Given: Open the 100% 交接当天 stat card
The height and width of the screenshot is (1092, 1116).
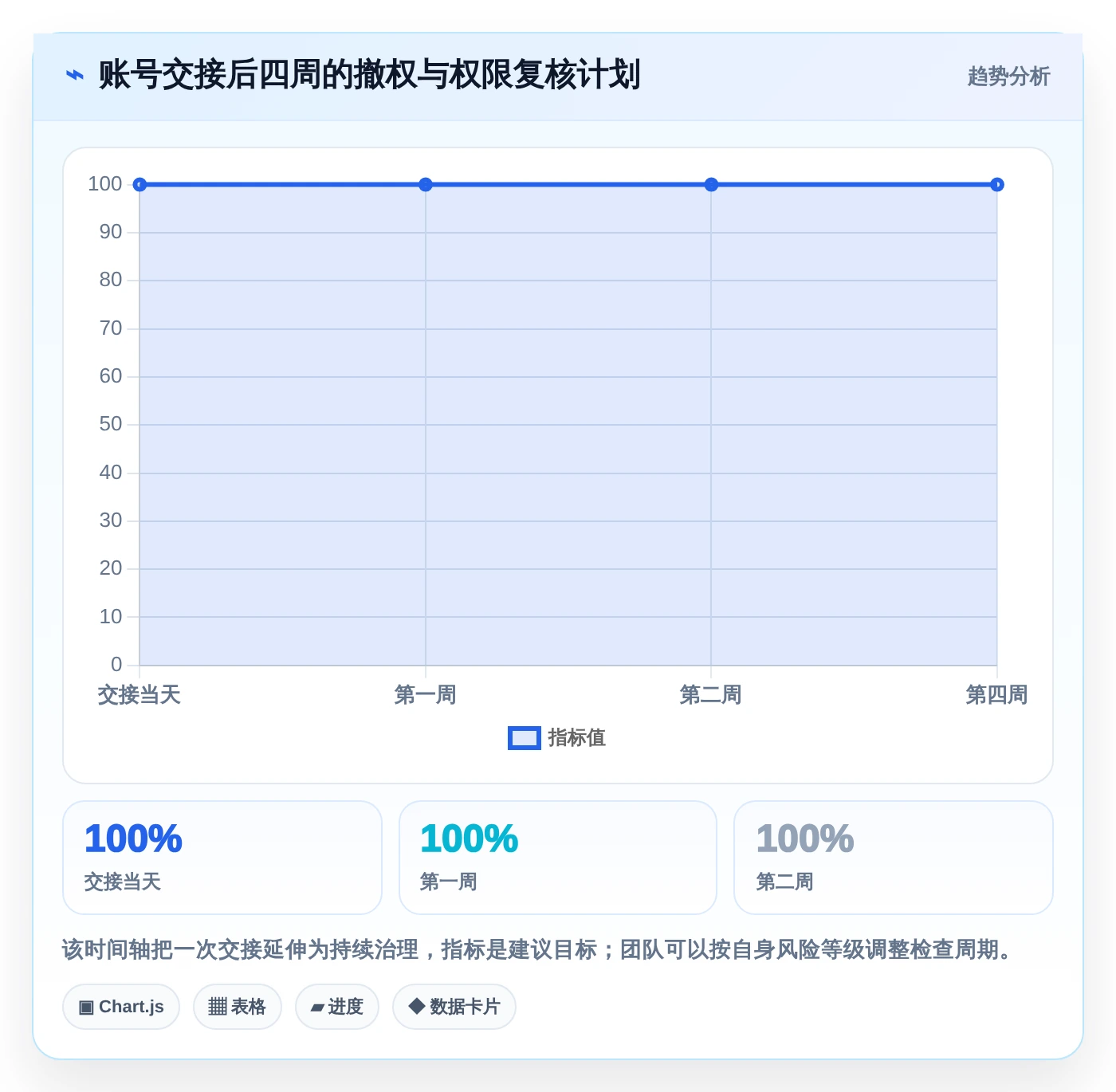Looking at the screenshot, I should click(x=222, y=858).
